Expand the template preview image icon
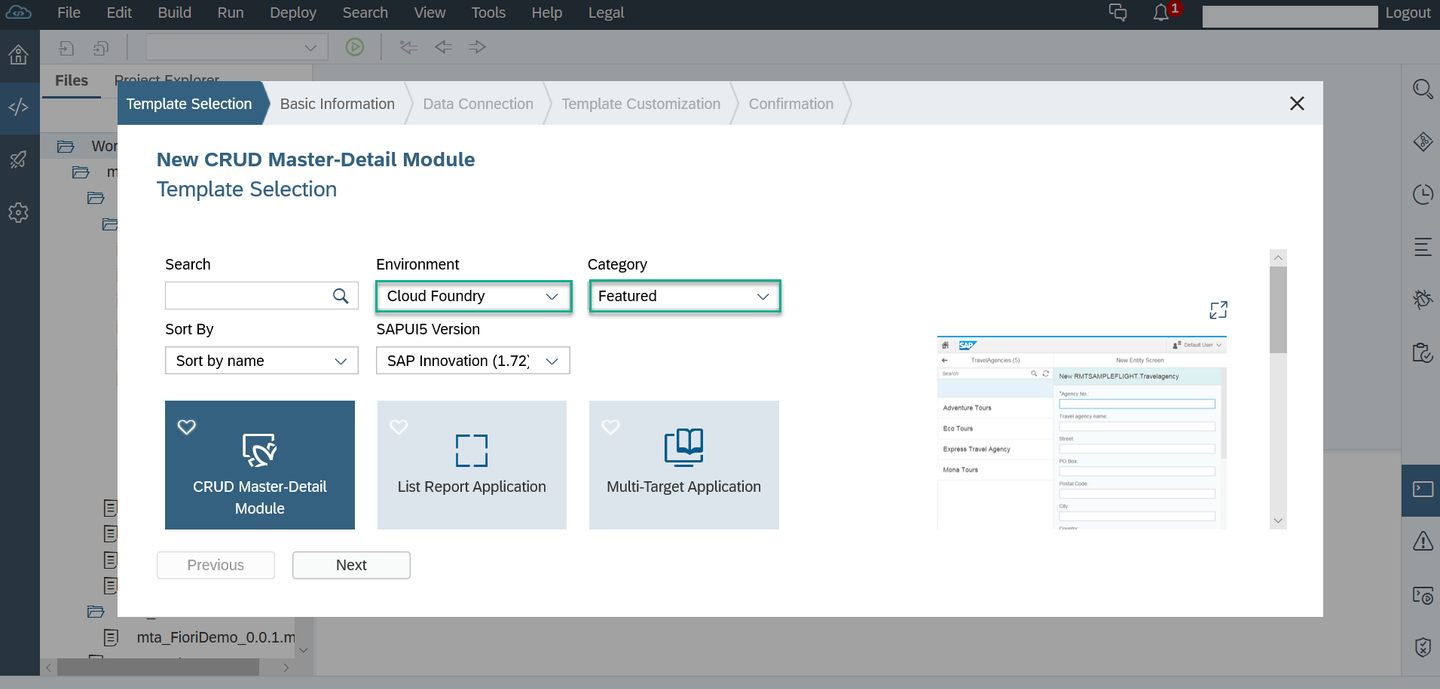Viewport: 1440px width, 689px height. tap(1218, 310)
